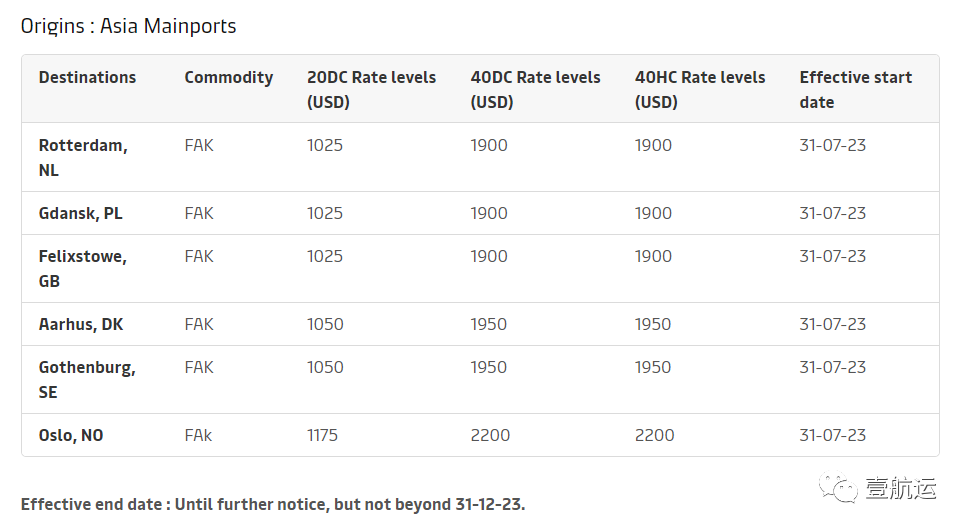Click the Effective start date header
This screenshot has width=968, height=531.
(x=855, y=90)
